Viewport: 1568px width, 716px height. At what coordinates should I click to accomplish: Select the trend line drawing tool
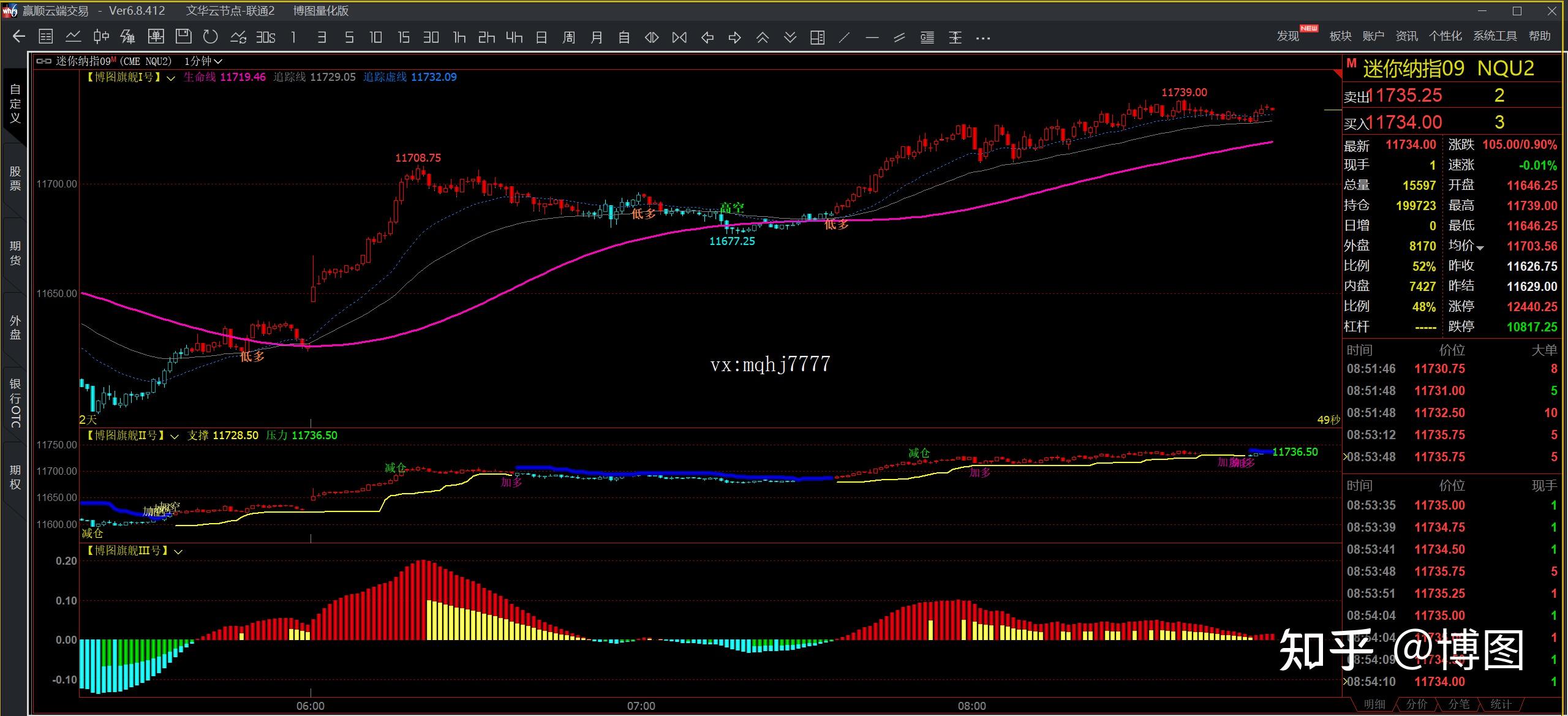click(844, 37)
